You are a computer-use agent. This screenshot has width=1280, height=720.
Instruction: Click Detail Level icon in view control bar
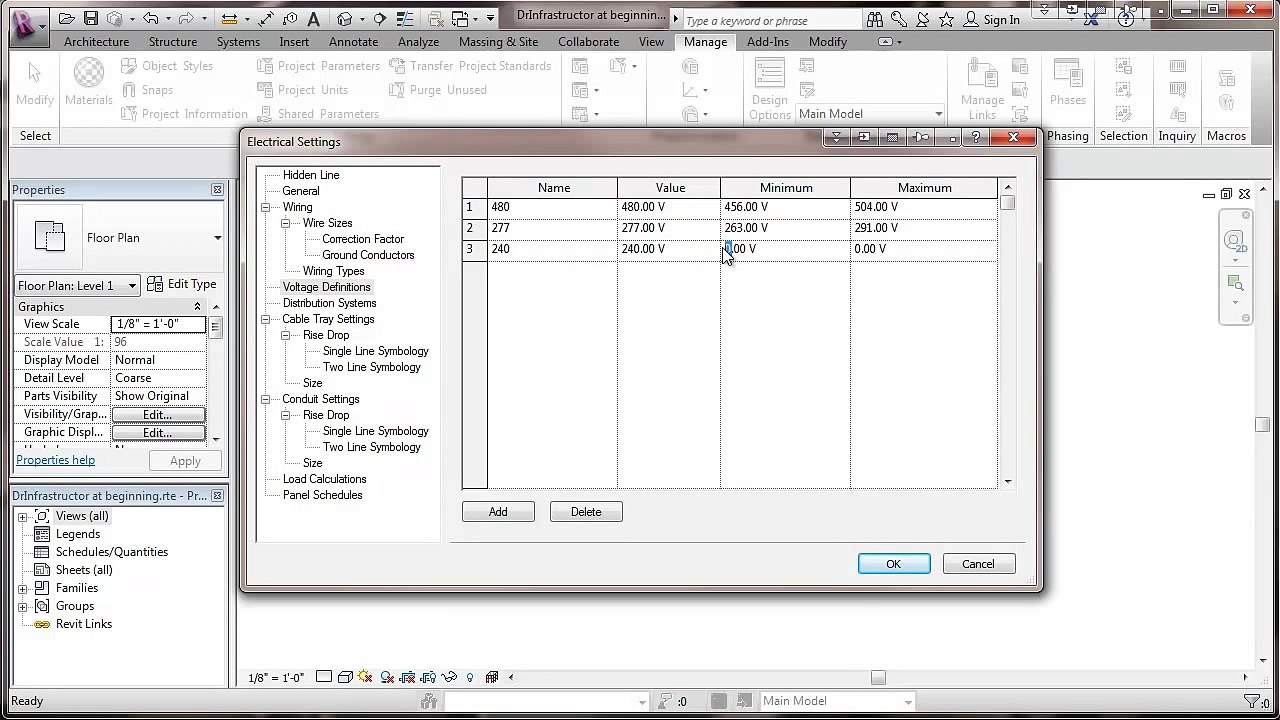pos(324,677)
